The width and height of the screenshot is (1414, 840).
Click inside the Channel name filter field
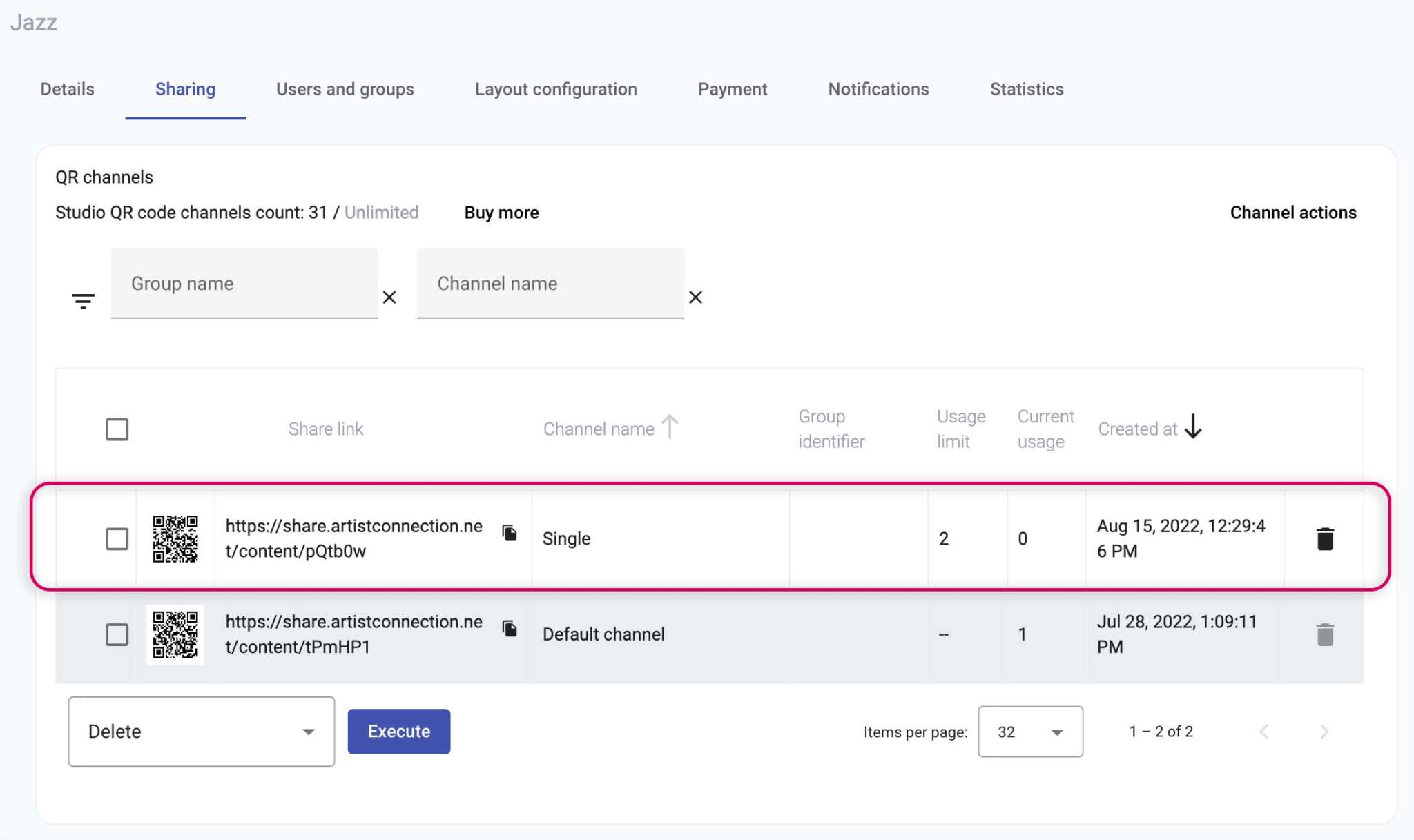coord(550,283)
